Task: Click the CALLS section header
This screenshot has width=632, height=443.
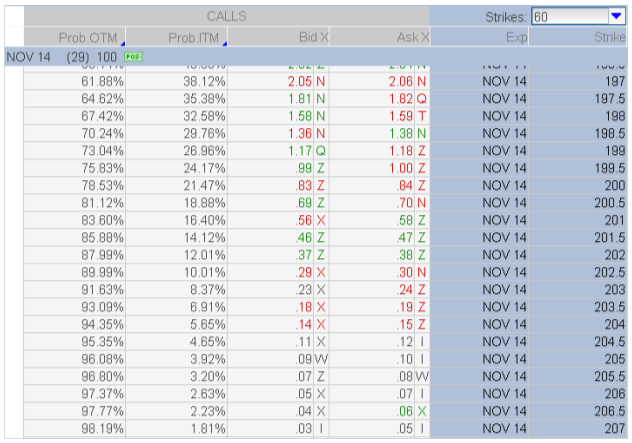Action: point(226,16)
